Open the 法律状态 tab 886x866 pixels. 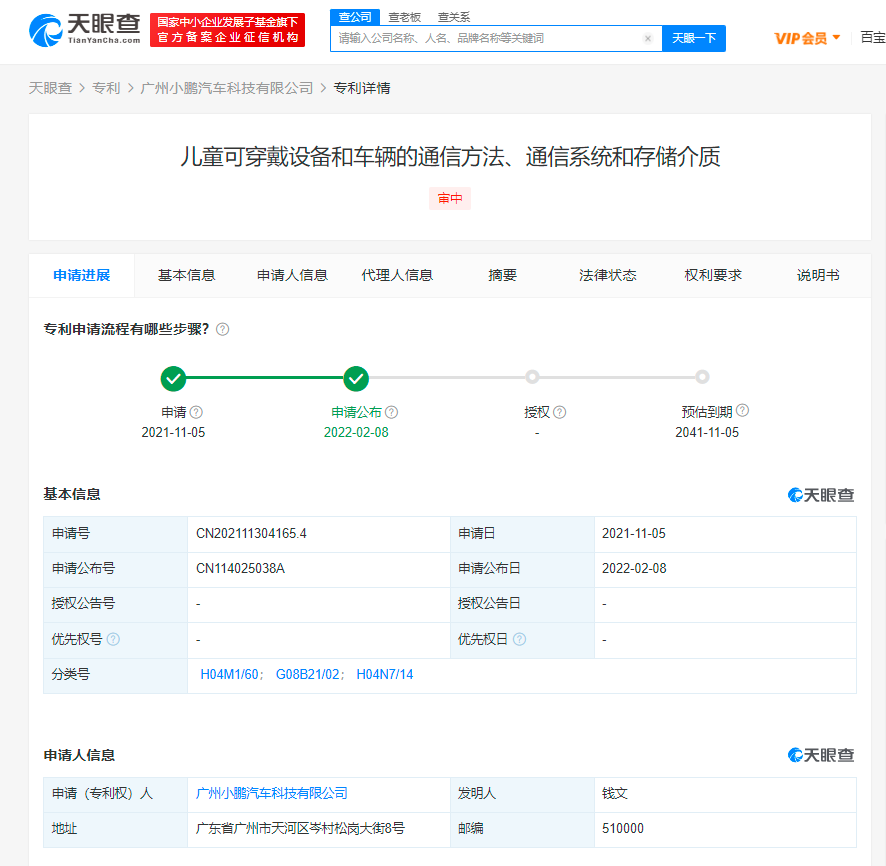pos(607,275)
